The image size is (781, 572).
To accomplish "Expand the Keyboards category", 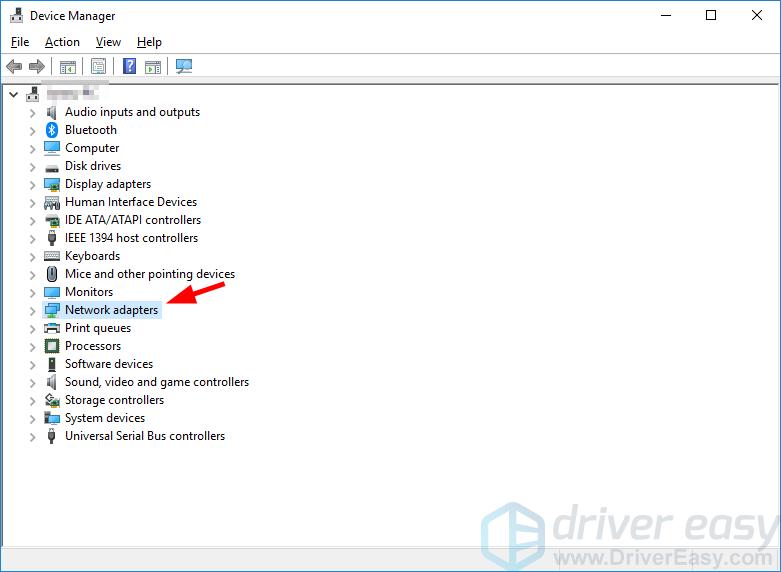I will tap(33, 257).
